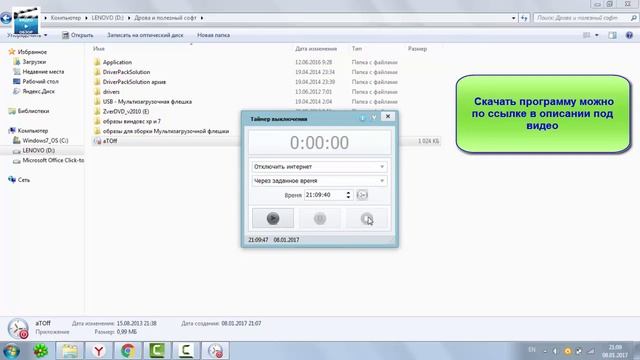Sort by the Дата изменения column header
This screenshot has height=360, width=640.
pos(316,49)
